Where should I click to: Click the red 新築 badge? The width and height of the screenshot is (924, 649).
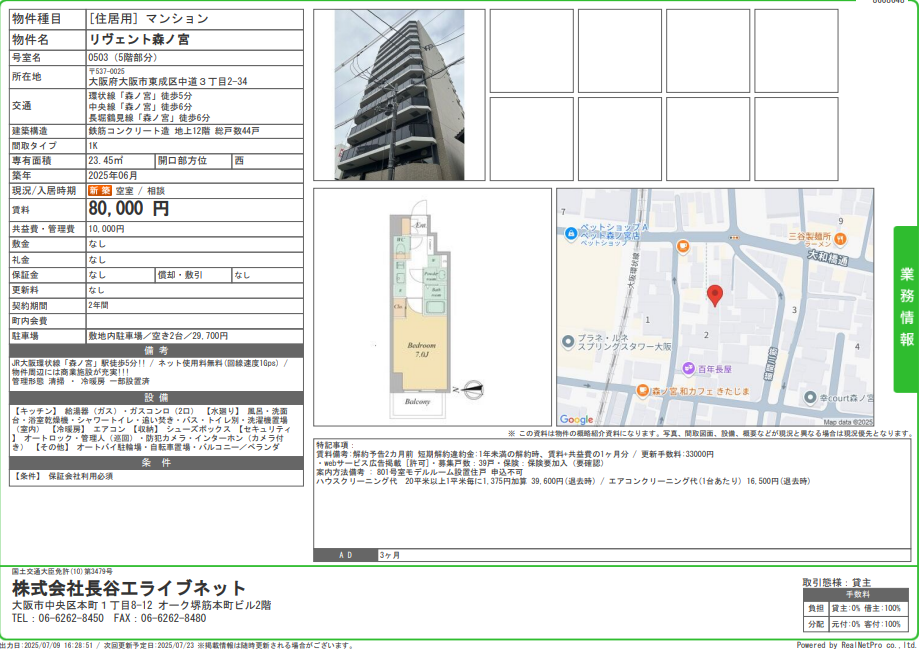pyautogui.click(x=99, y=190)
